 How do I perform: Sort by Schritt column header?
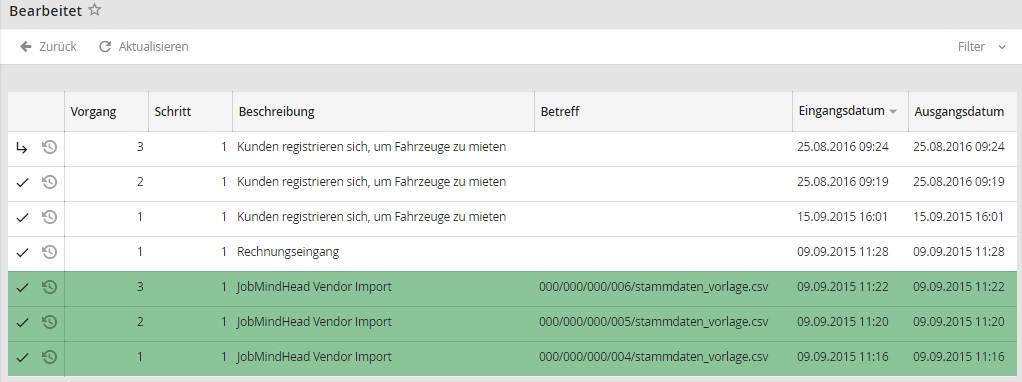(173, 111)
